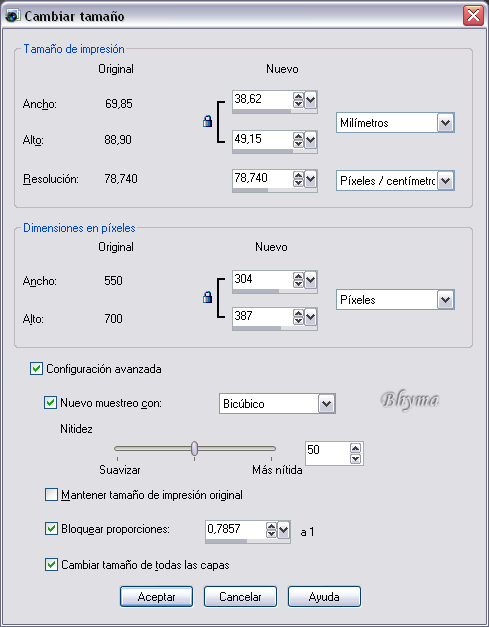Confirm with the Aceptar button
Viewport: 489px width, 627px height.
[156, 597]
